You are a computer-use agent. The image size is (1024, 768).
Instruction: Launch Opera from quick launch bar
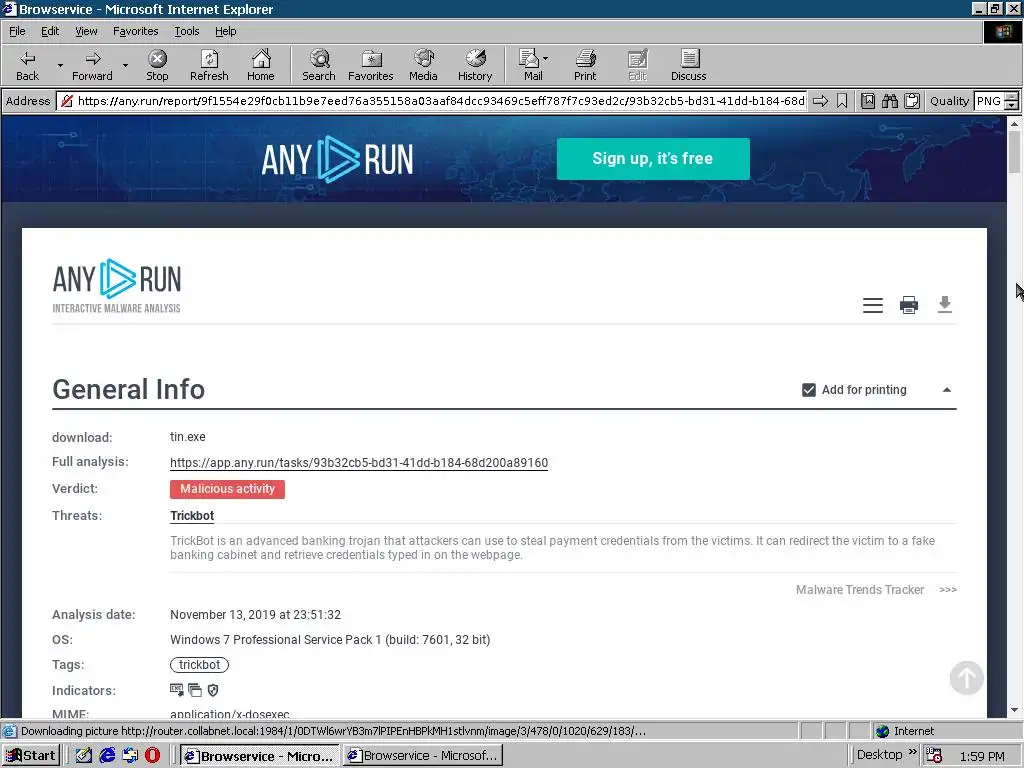tap(152, 755)
